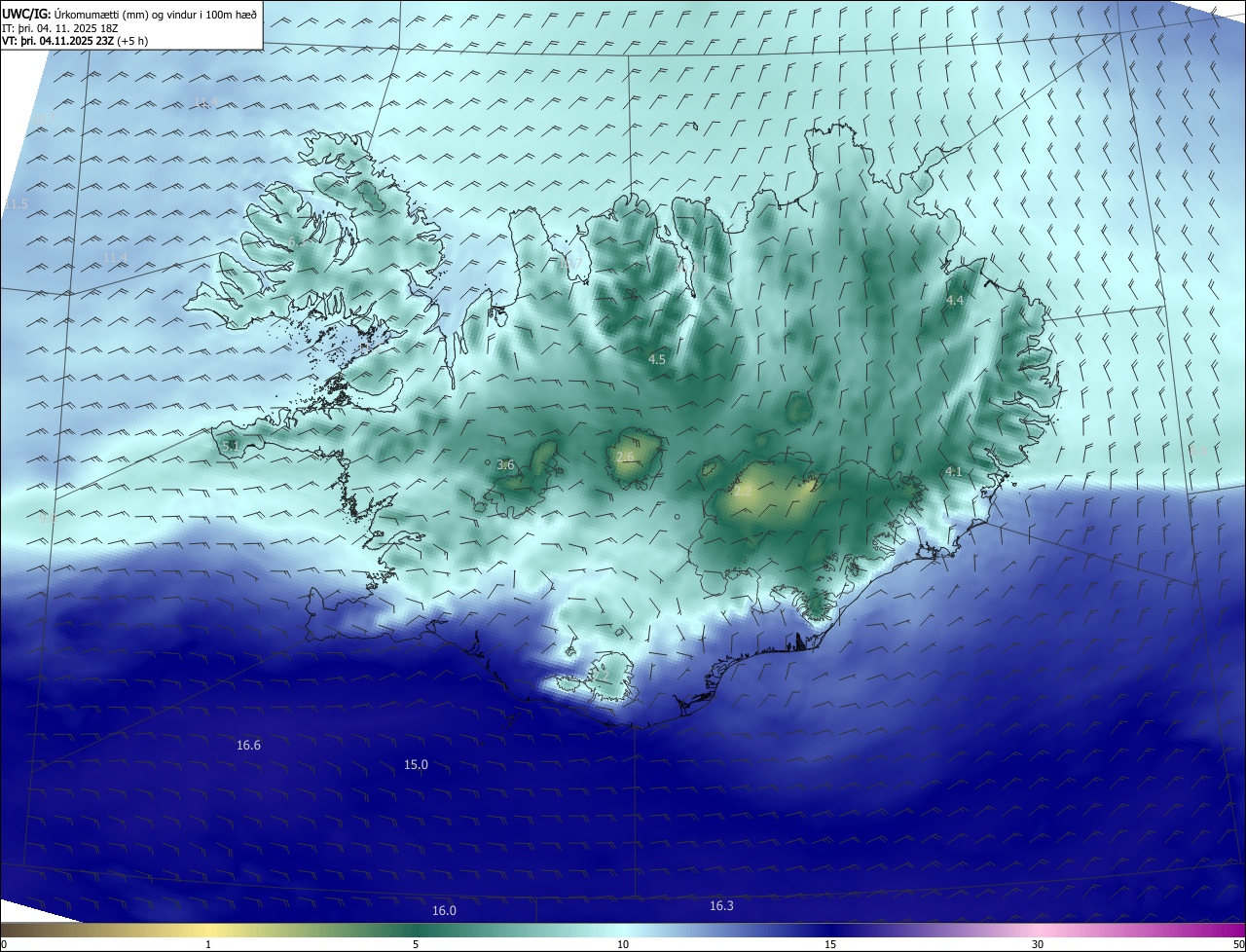Click the colorbar tick label '10'
This screenshot has height=952, width=1246.
coord(623,944)
